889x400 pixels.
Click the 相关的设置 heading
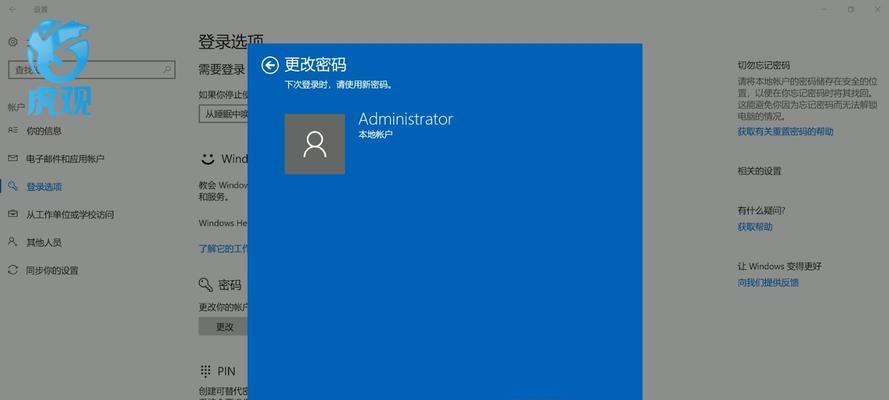759,171
